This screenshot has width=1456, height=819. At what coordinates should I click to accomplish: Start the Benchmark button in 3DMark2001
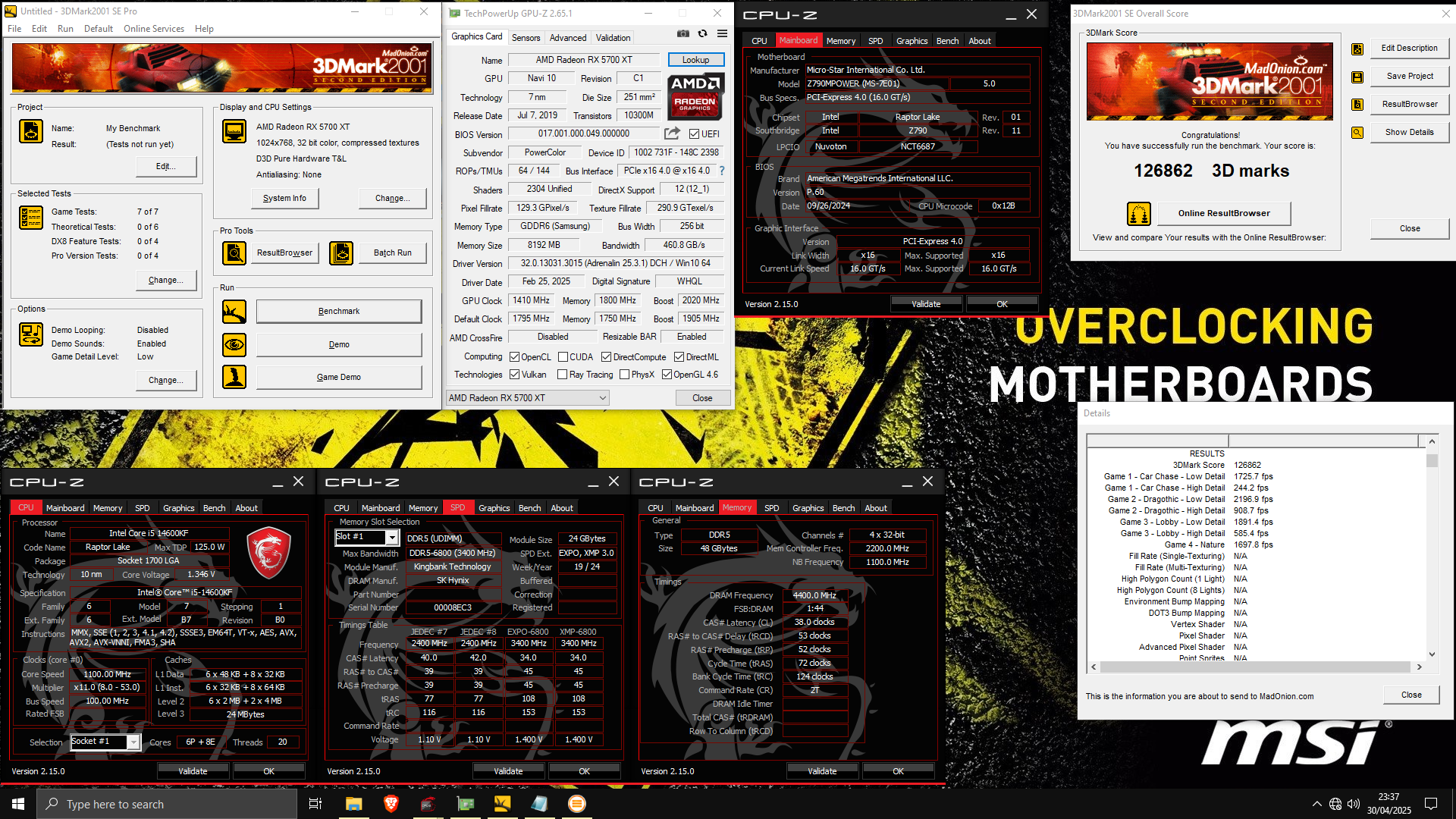(339, 312)
